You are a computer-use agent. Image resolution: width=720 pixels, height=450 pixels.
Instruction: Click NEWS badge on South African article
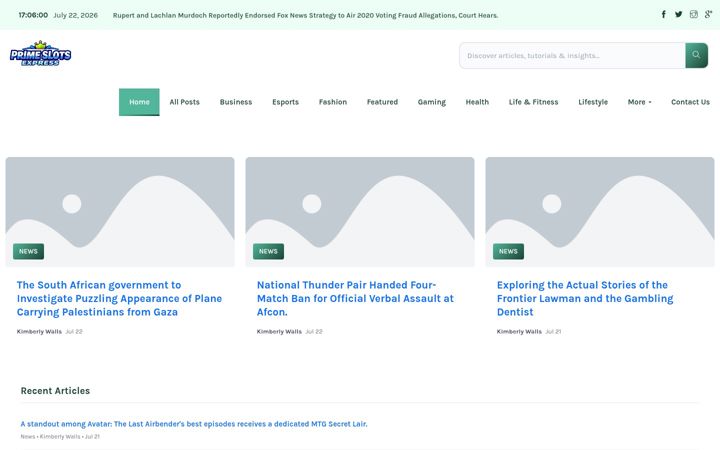coord(28,251)
